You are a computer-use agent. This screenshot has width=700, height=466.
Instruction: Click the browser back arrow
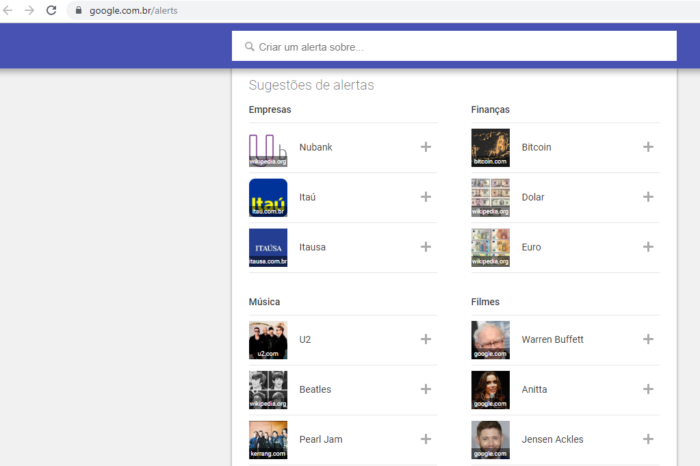click(8, 10)
